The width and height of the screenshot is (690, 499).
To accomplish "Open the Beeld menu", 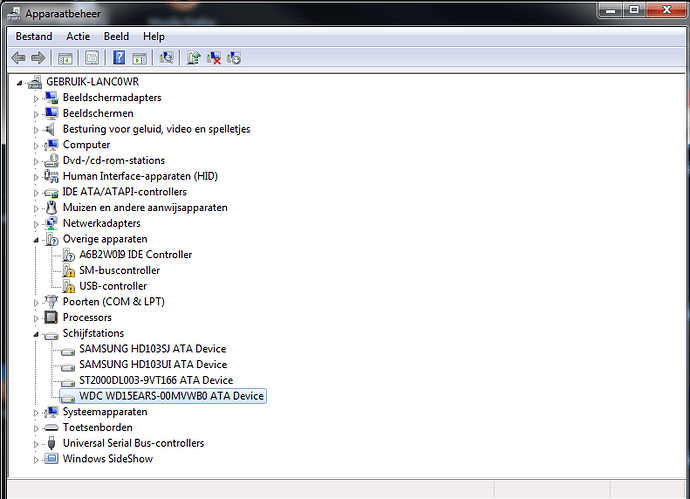I will [x=116, y=37].
